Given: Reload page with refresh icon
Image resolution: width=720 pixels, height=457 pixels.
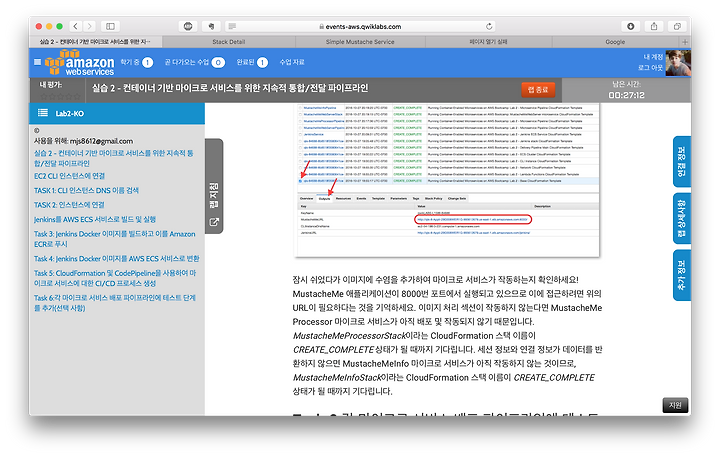Looking at the screenshot, I should [x=489, y=26].
